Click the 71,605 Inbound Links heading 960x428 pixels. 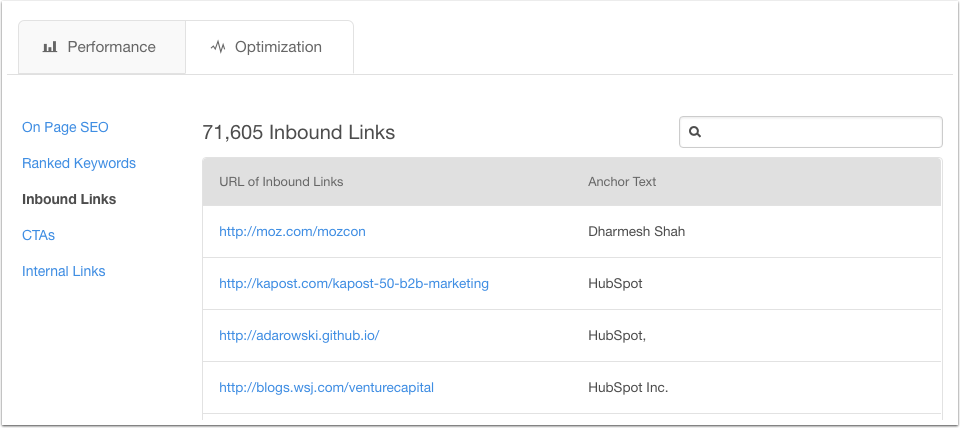click(x=299, y=132)
